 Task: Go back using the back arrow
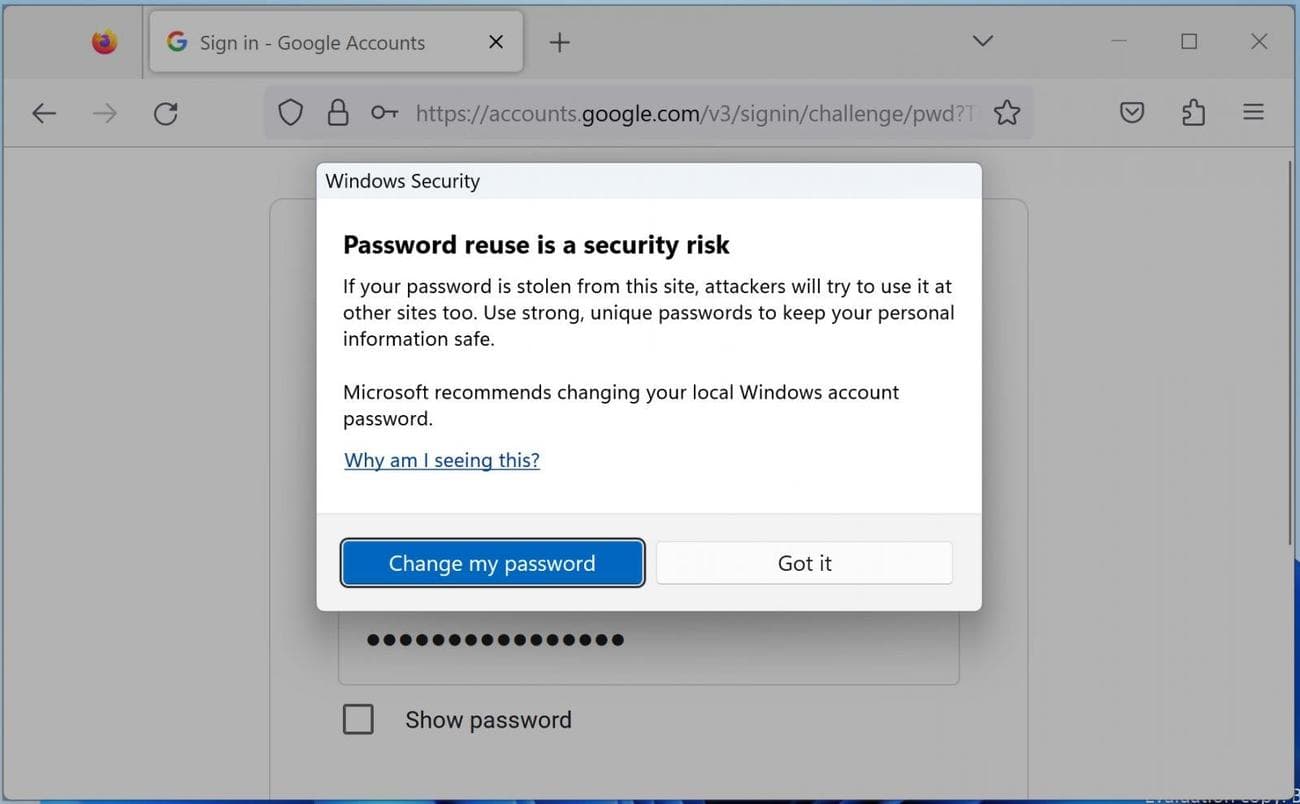pyautogui.click(x=44, y=112)
